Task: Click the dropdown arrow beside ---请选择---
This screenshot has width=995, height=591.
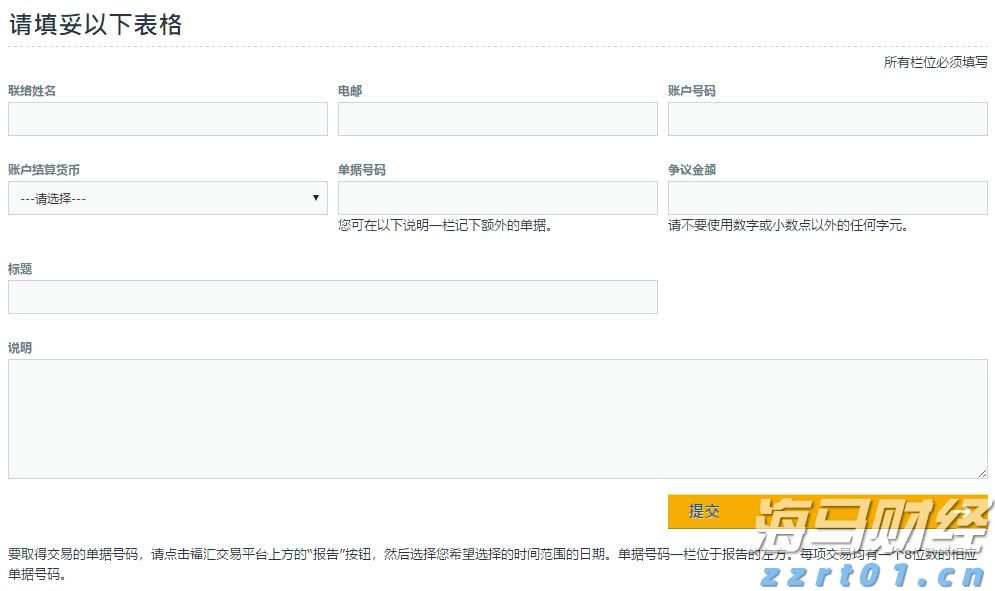Action: pos(315,198)
